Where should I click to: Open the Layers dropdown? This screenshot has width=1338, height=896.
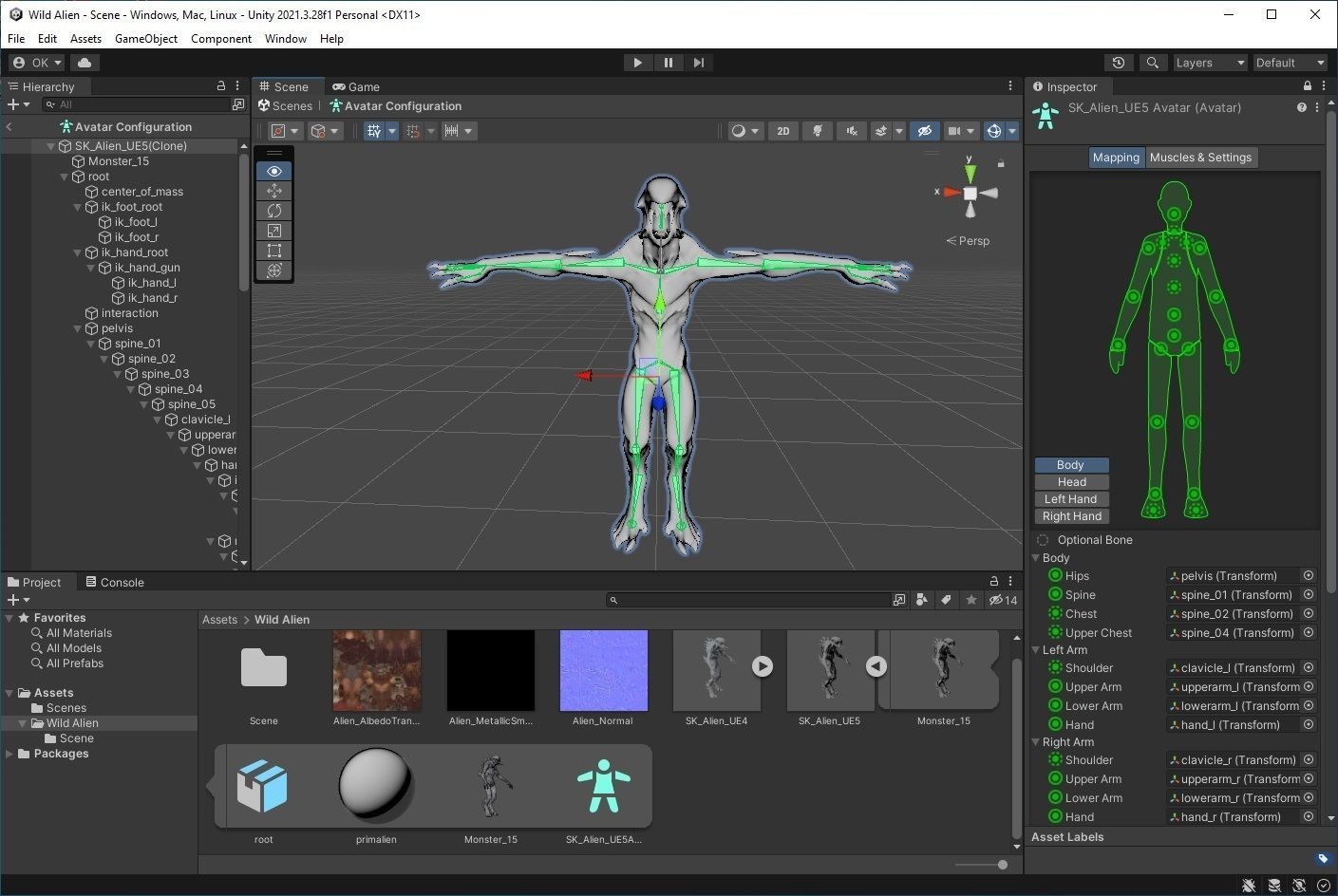[1210, 63]
